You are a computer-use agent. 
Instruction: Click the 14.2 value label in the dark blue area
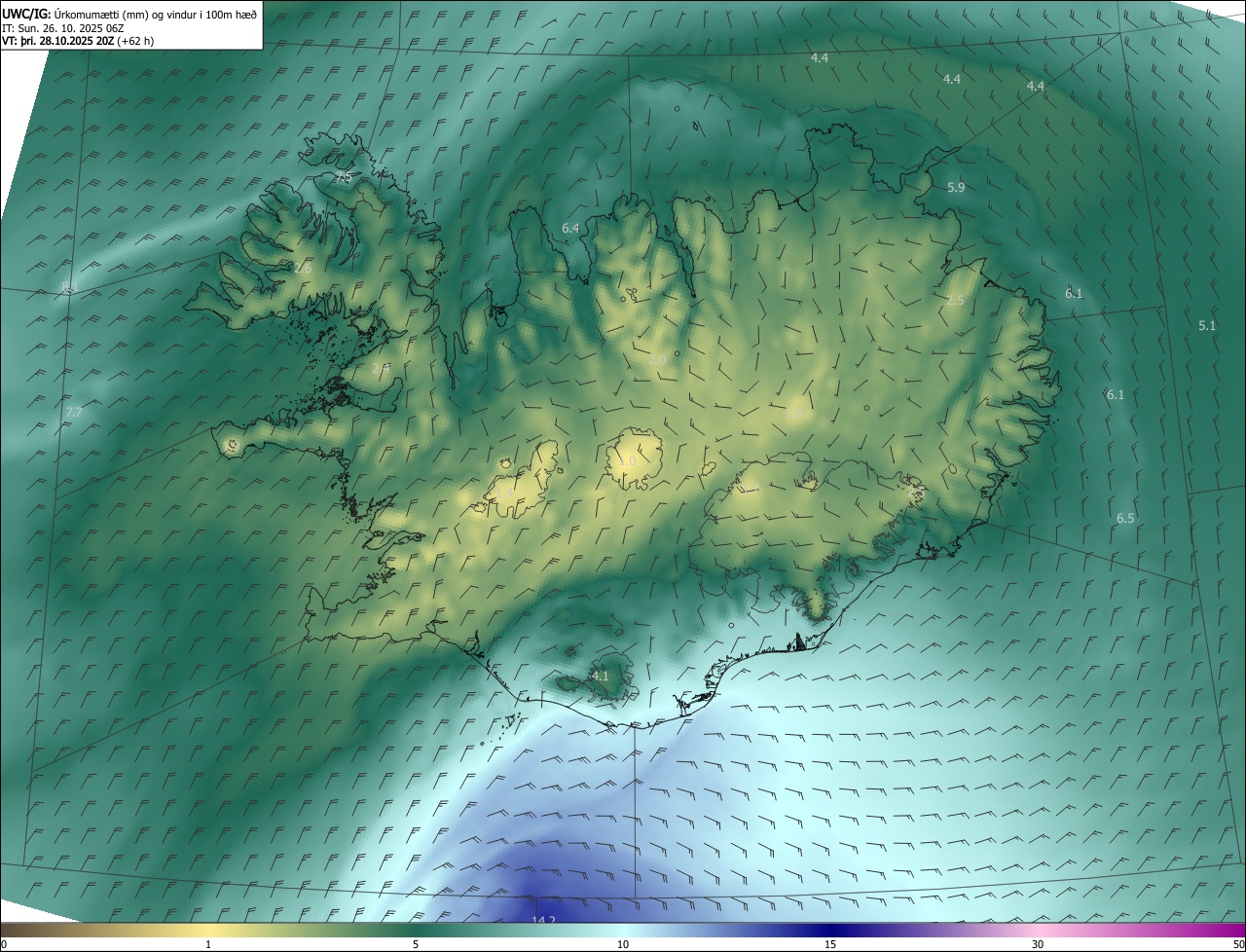pos(543,920)
